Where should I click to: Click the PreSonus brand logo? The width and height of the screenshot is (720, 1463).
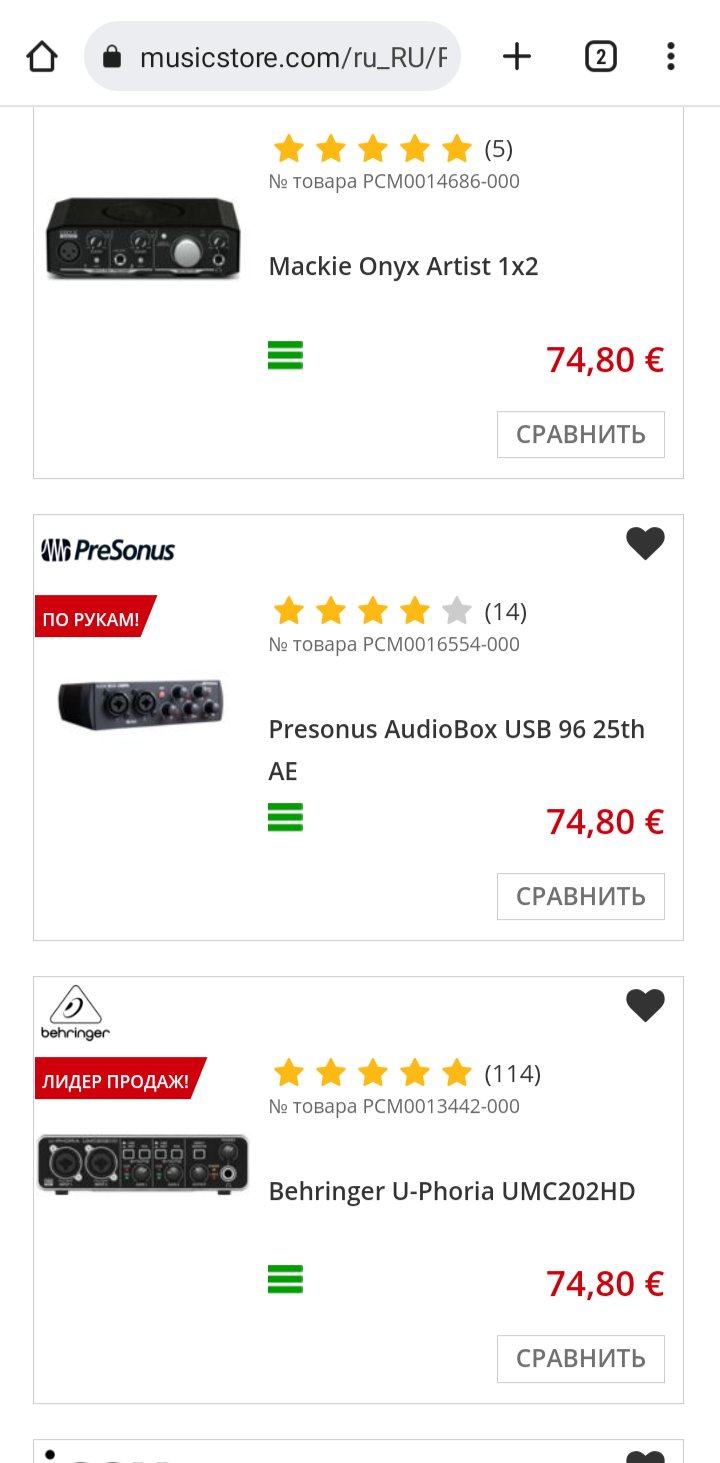coord(108,550)
